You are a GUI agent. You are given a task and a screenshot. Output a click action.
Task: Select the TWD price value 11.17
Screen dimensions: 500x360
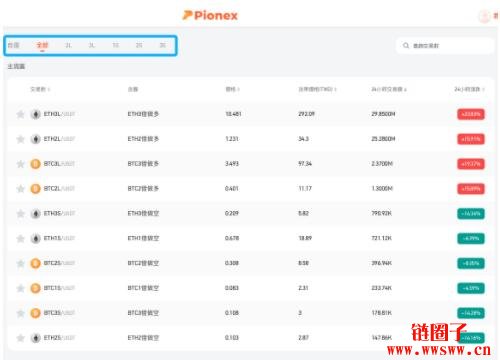pos(305,189)
